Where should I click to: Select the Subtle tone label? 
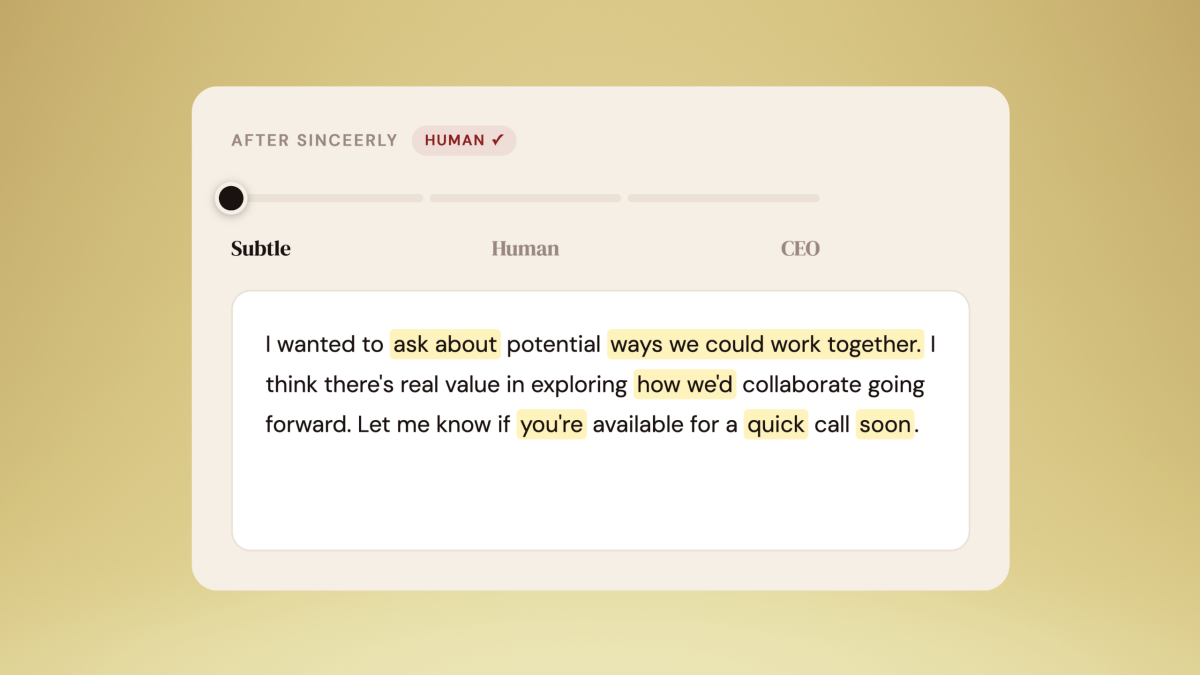click(261, 249)
